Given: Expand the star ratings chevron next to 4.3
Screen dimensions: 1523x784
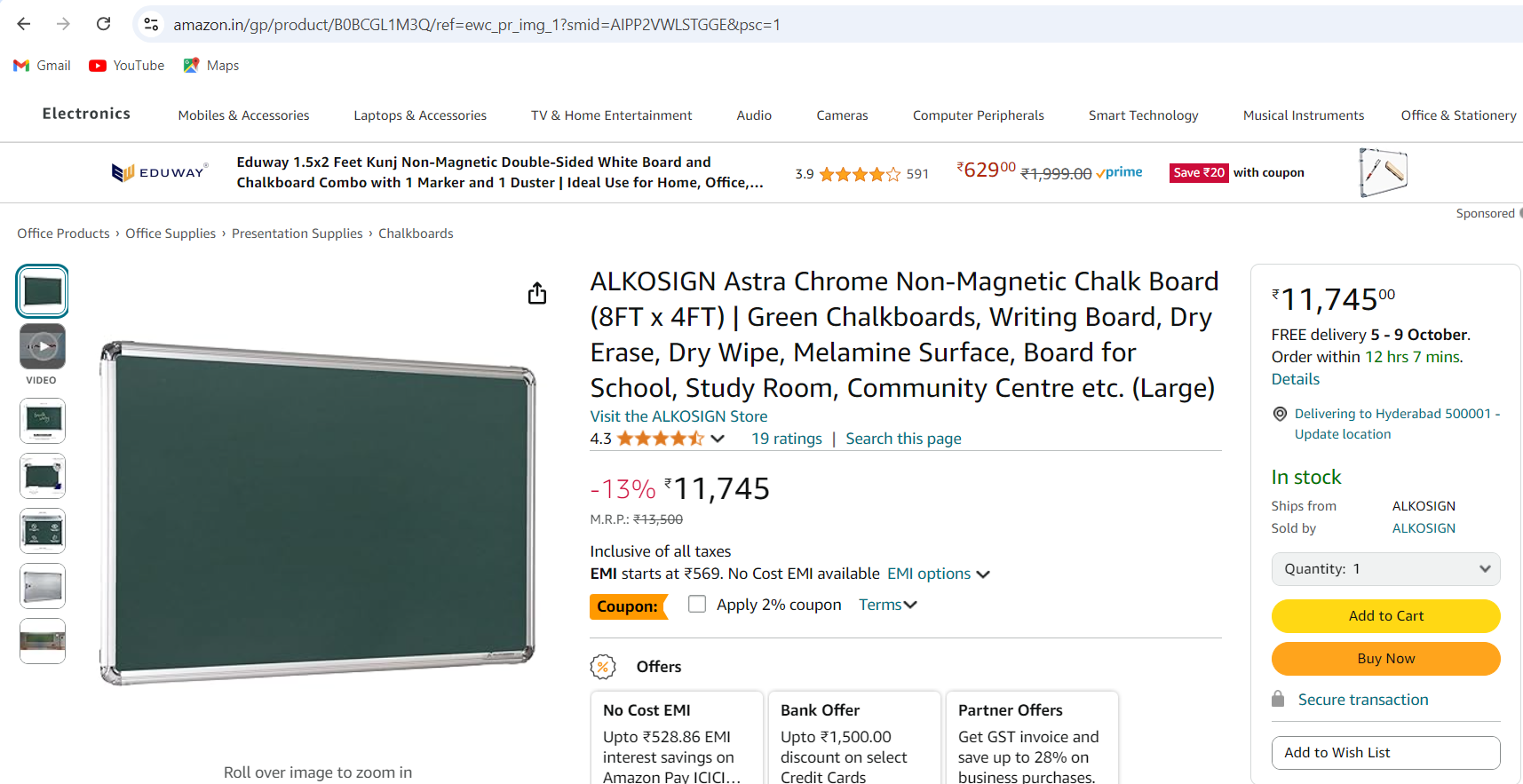Looking at the screenshot, I should 718,439.
